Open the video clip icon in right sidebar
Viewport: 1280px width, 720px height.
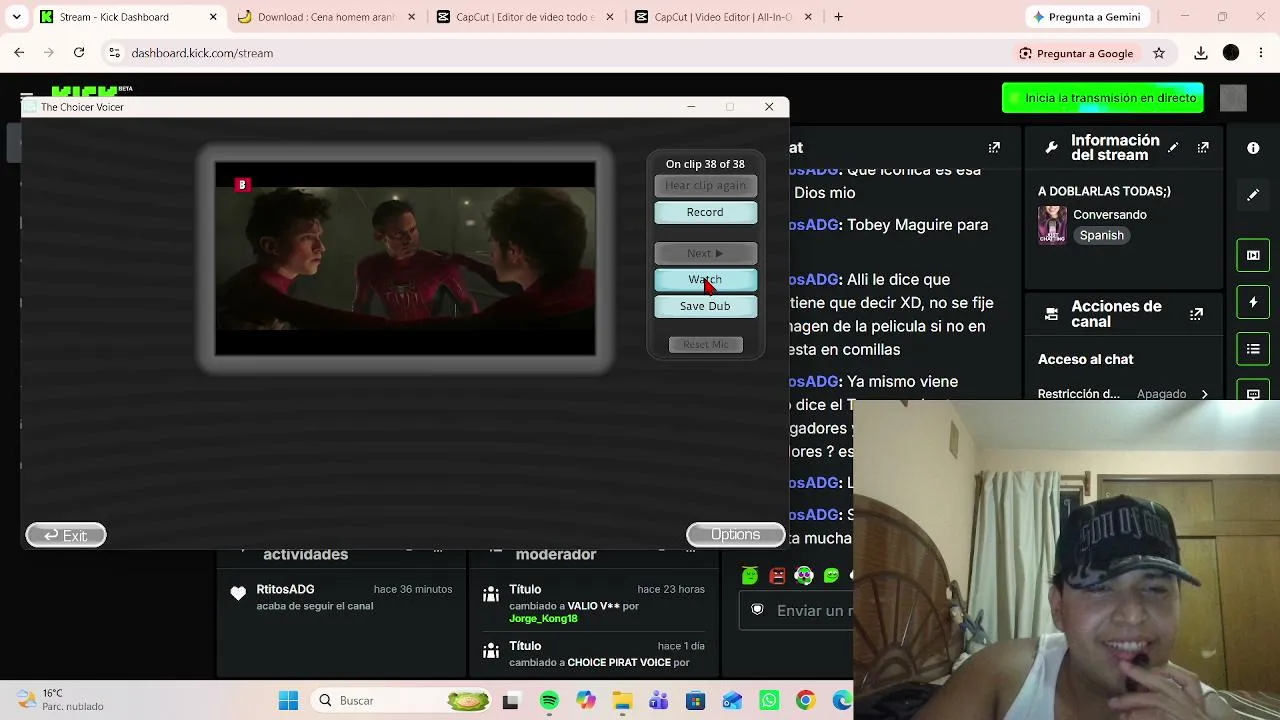[x=1253, y=255]
